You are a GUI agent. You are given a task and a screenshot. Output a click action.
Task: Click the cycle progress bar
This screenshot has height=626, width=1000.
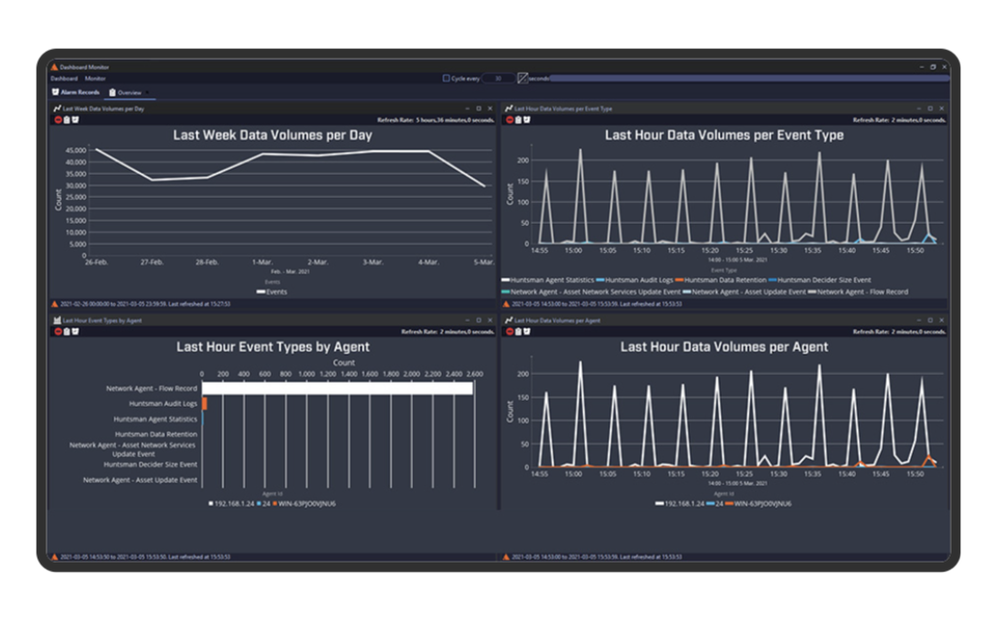pyautogui.click(x=749, y=78)
